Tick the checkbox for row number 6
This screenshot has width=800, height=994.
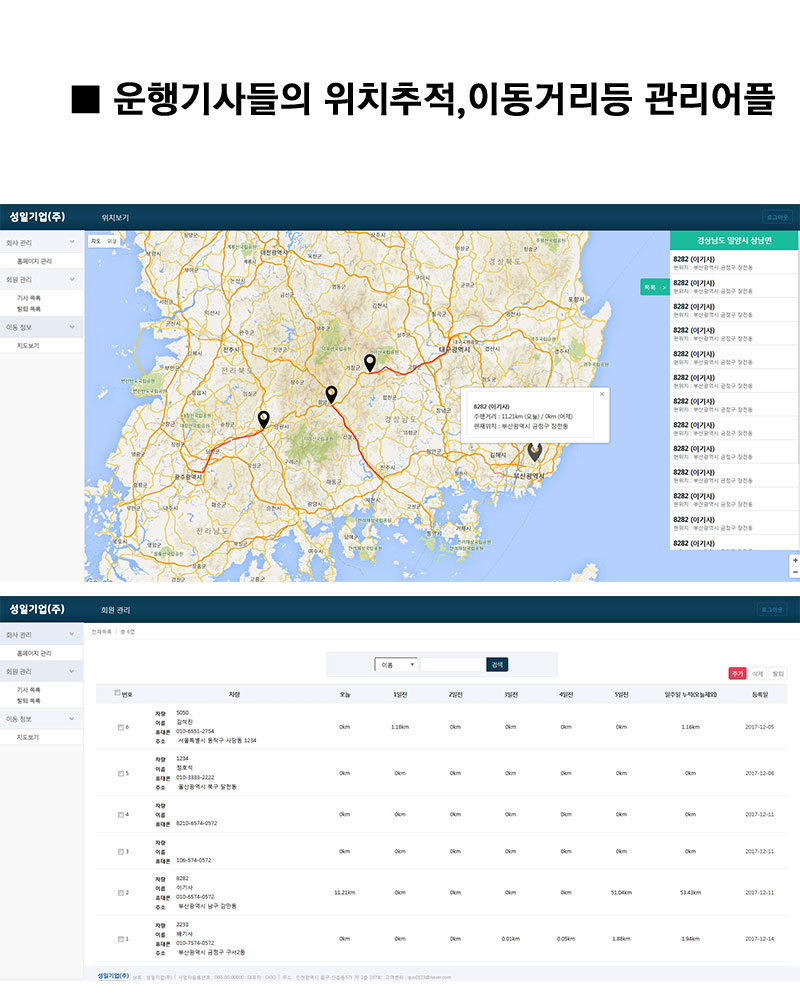[121, 727]
